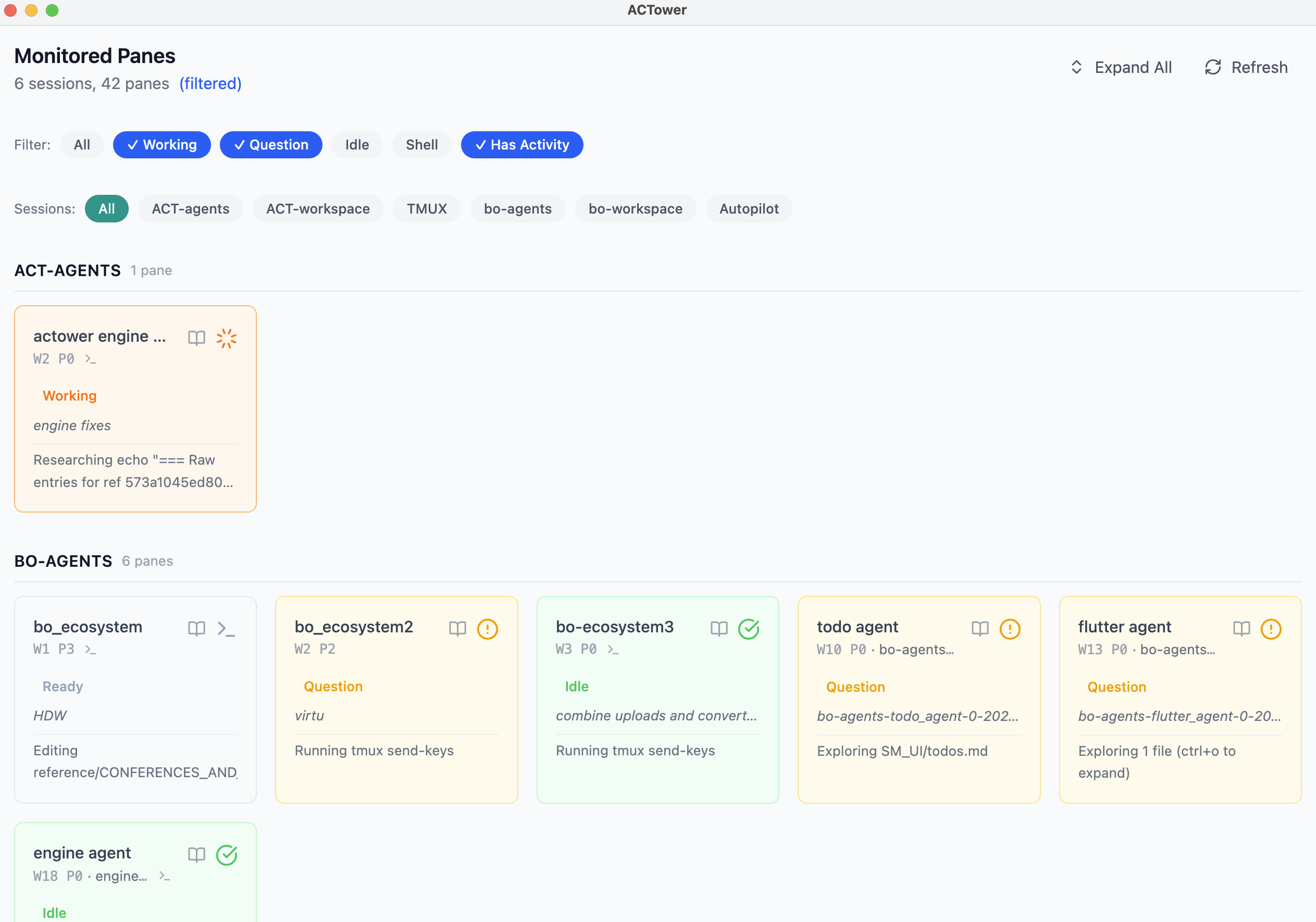1316x922 pixels.
Task: Click the working spinner on actower engine card
Action: [227, 338]
